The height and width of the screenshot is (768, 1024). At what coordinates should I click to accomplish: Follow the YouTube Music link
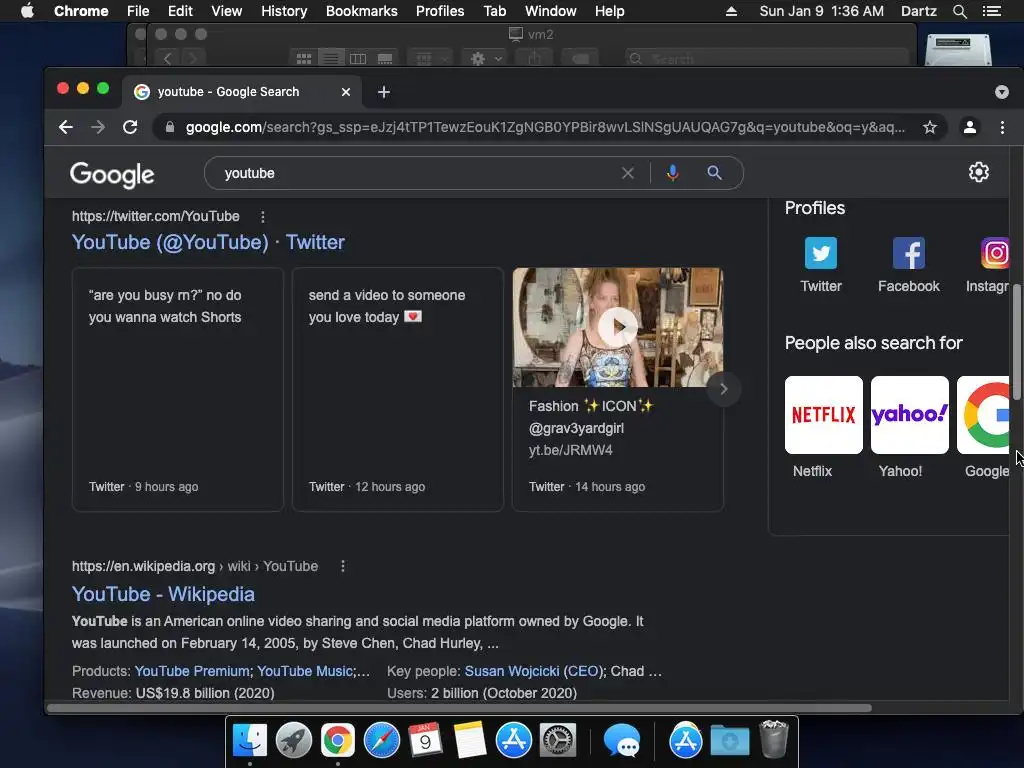(305, 671)
